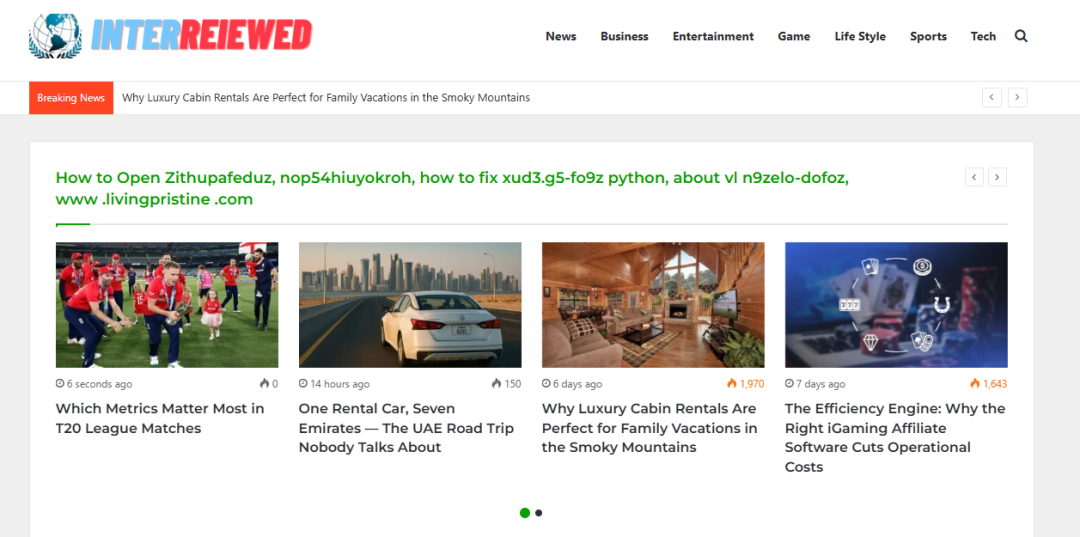Open the Entertainment menu
The width and height of the screenshot is (1080, 537).
tap(713, 36)
